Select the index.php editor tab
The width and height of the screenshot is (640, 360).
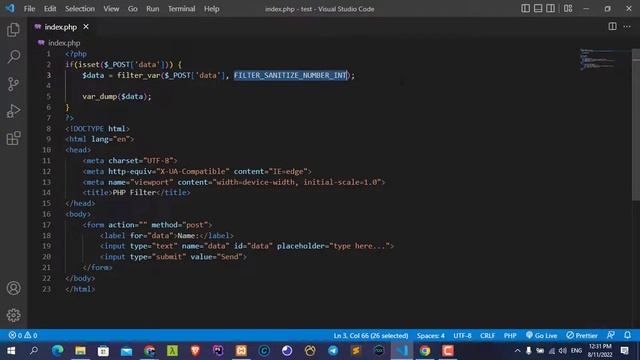tap(61, 27)
